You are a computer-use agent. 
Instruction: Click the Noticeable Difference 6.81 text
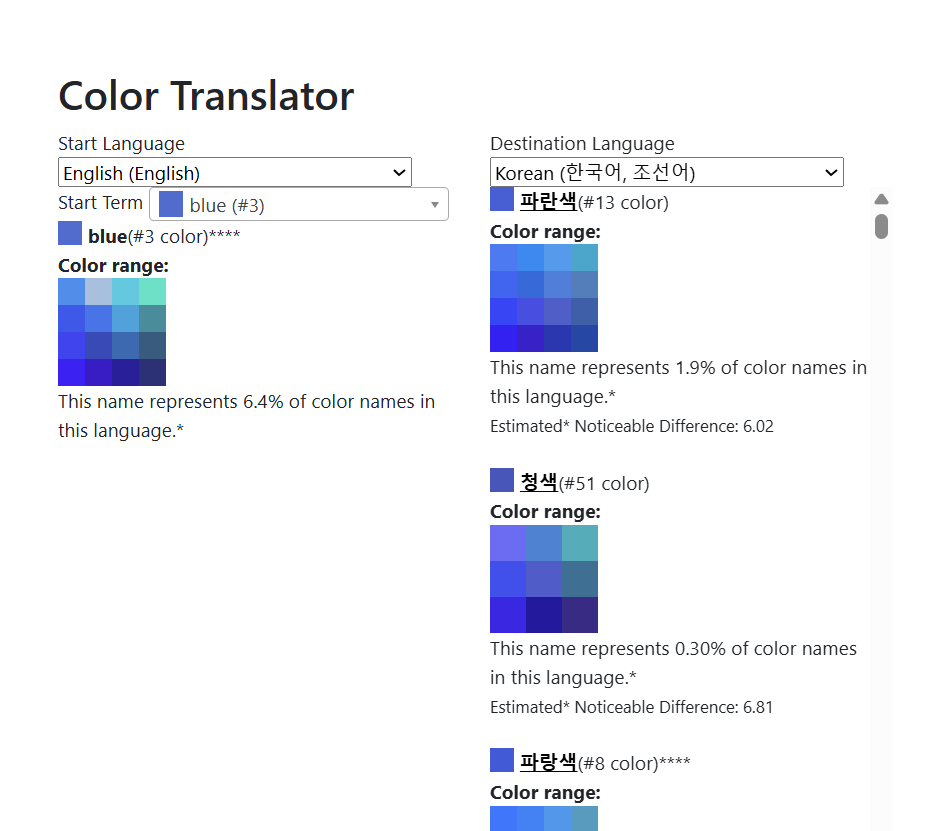pos(631,707)
